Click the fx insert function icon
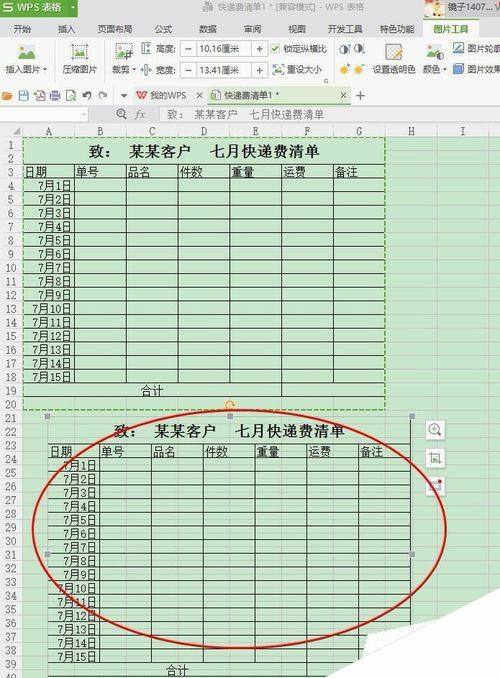Screen dimensions: 500x678 [139, 114]
